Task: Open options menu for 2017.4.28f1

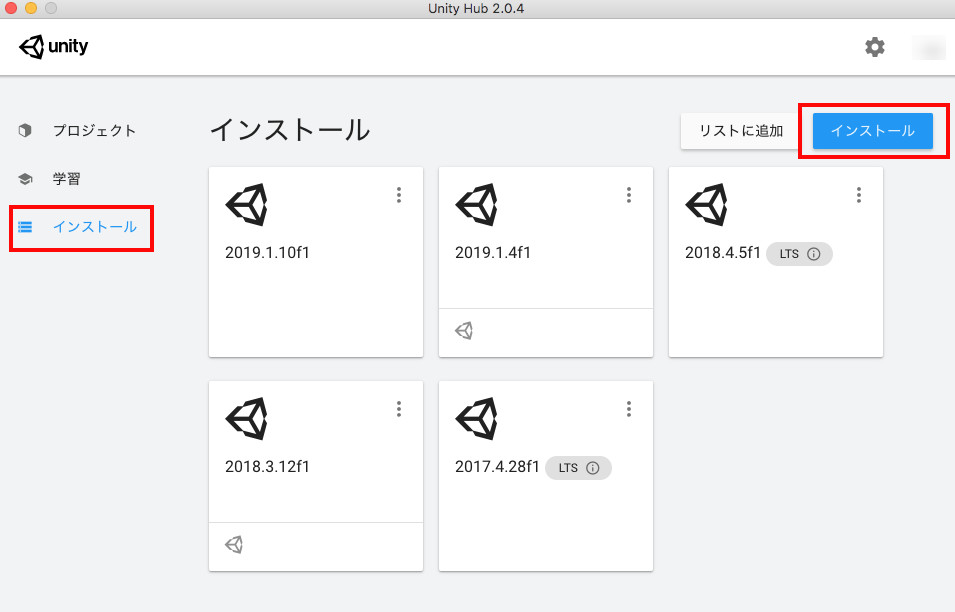Action: pos(629,409)
